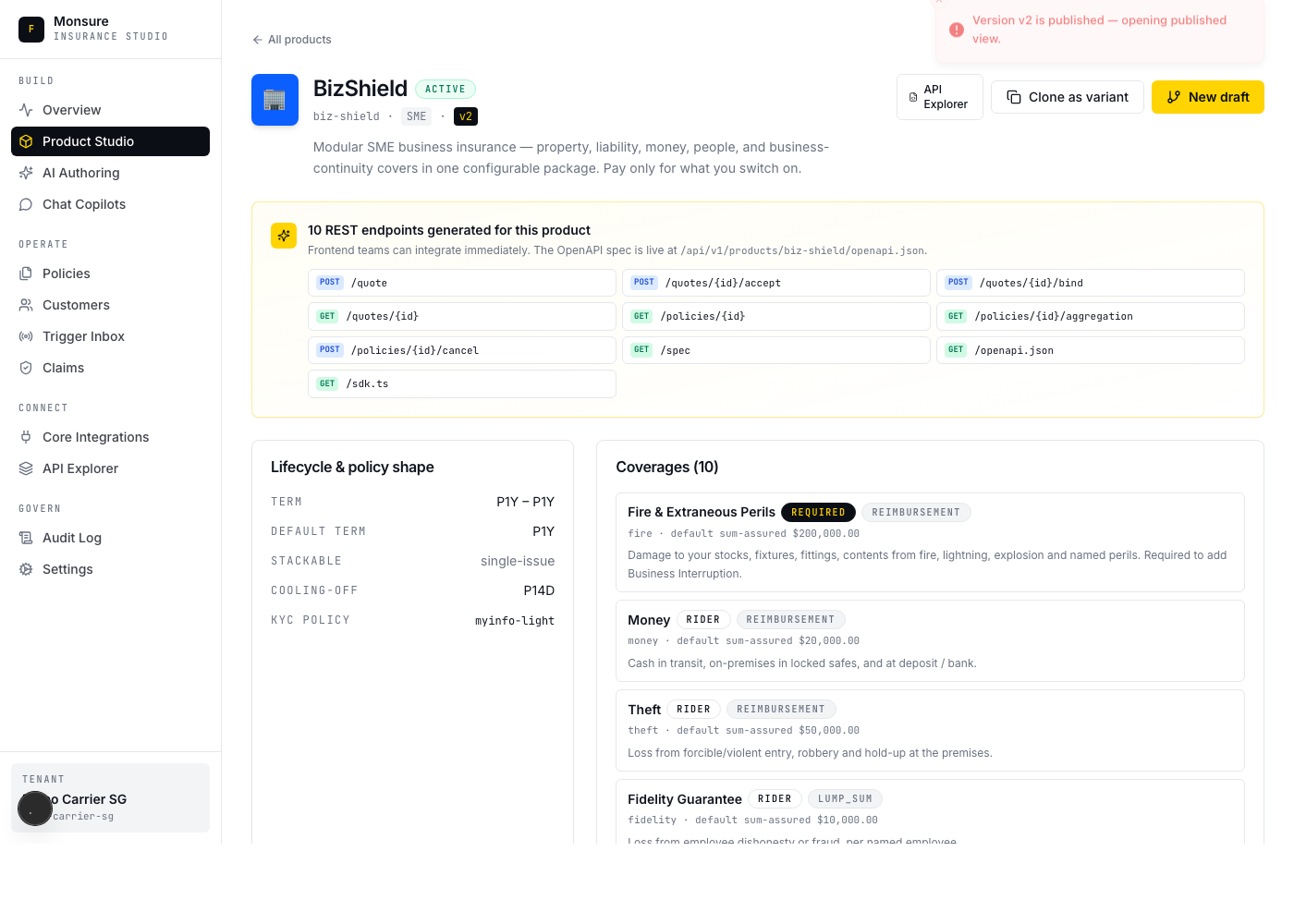Click Clone as variant button
The image size is (1294, 924).
(x=1067, y=97)
